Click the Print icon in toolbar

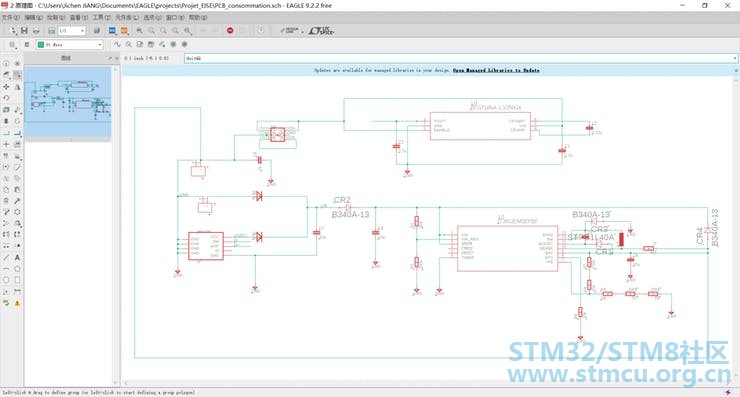click(x=36, y=31)
